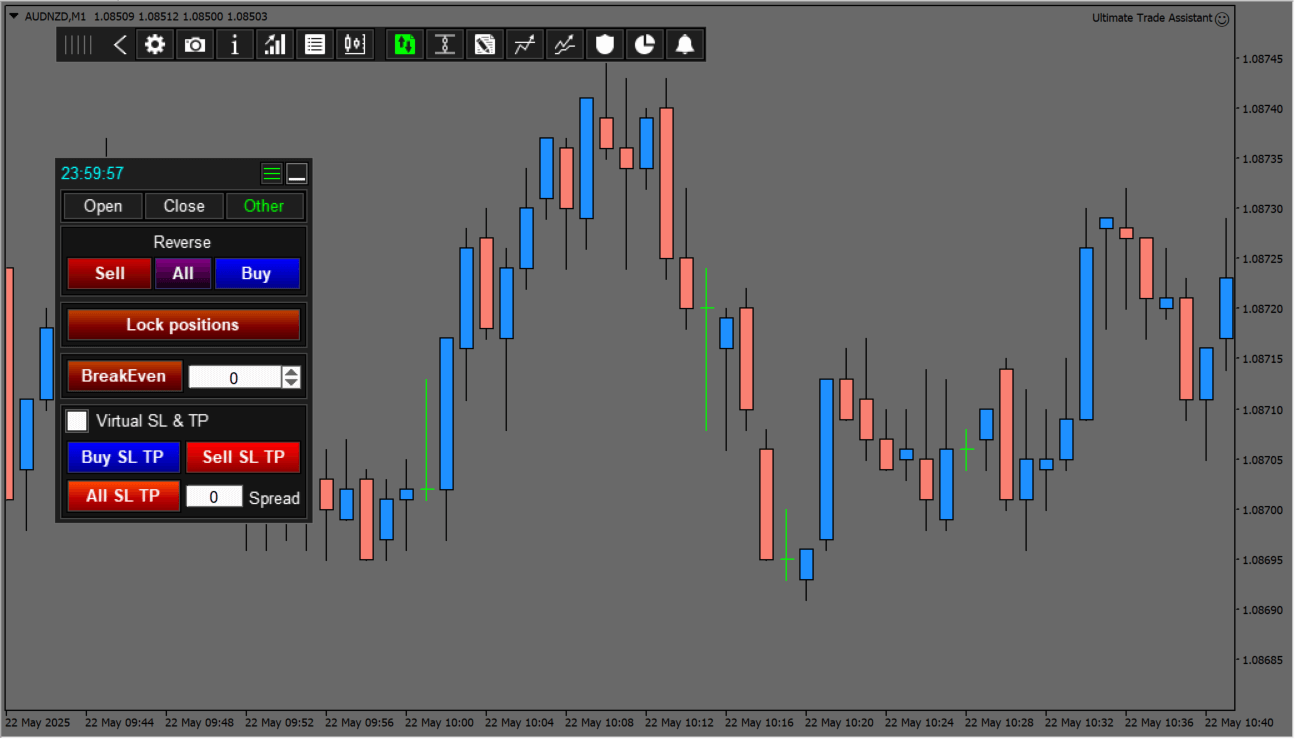Viewport: 1295px width, 739px height.
Task: Open alerts with the bell icon
Action: 685,45
